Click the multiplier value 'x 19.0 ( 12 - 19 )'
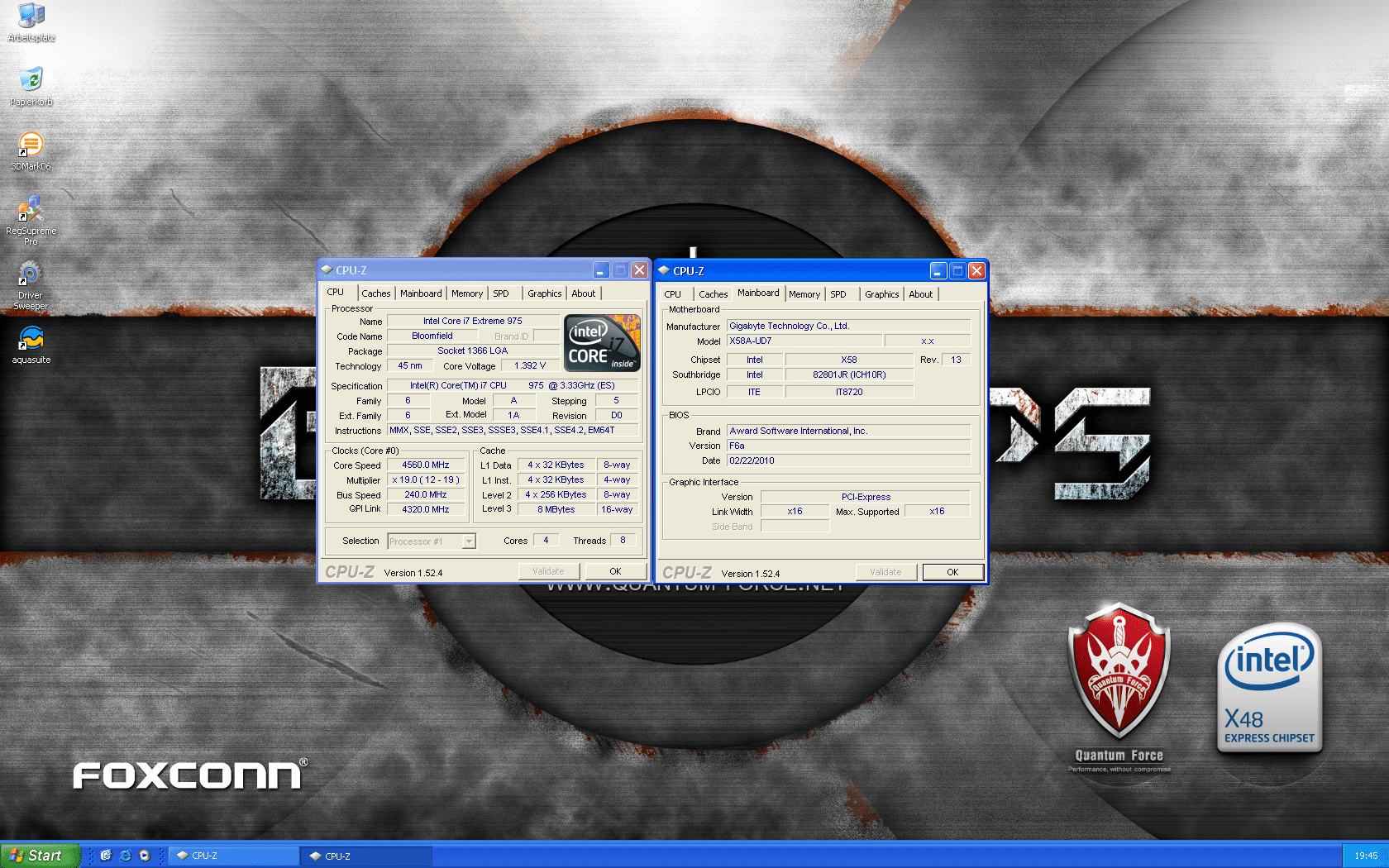The image size is (1389, 868). pos(426,479)
